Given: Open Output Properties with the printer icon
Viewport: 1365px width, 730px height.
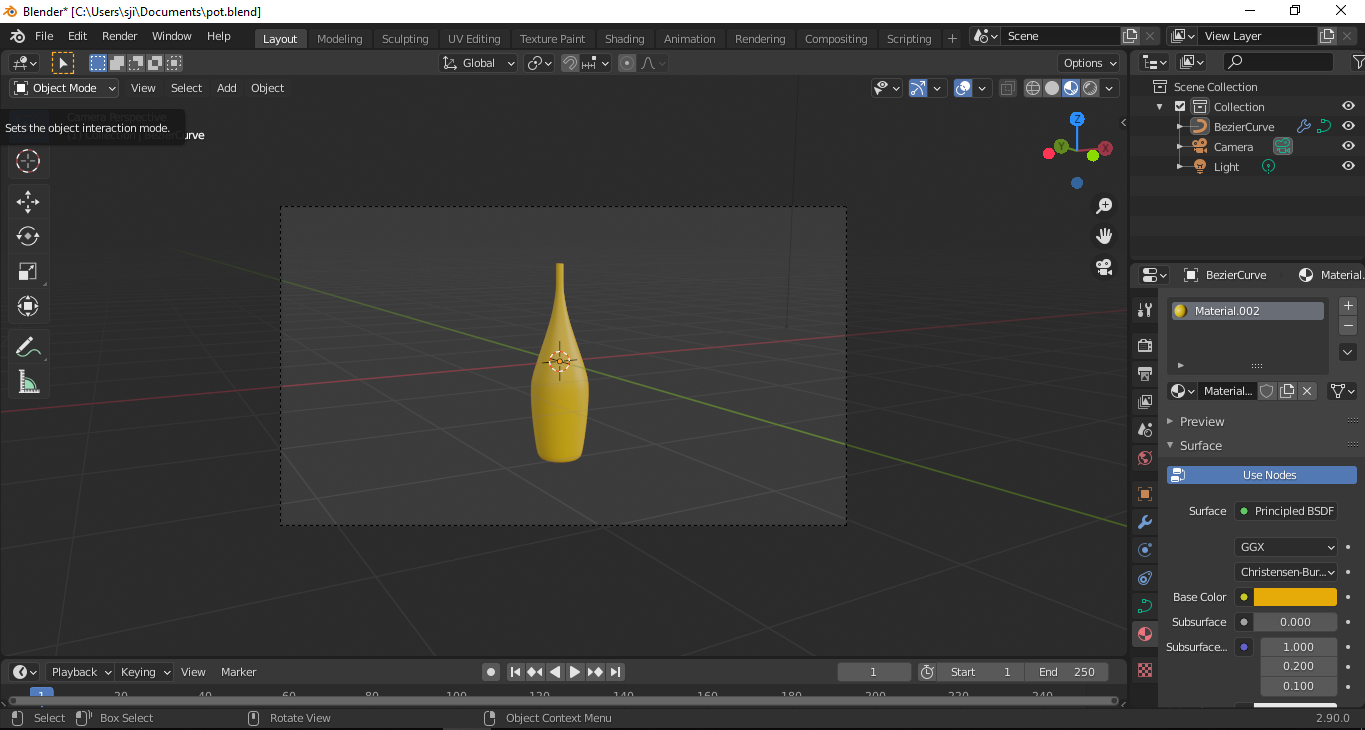Looking at the screenshot, I should (x=1144, y=374).
